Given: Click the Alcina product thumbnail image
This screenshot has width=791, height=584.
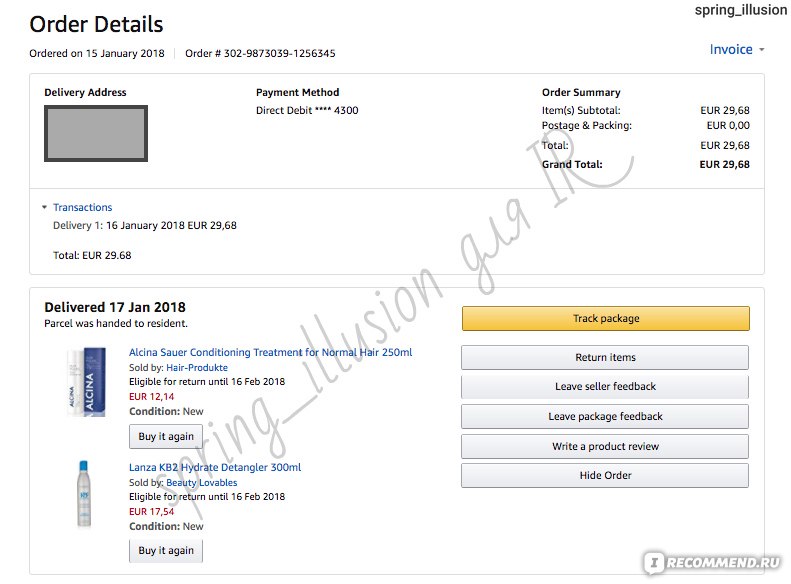Looking at the screenshot, I should 86,382.
